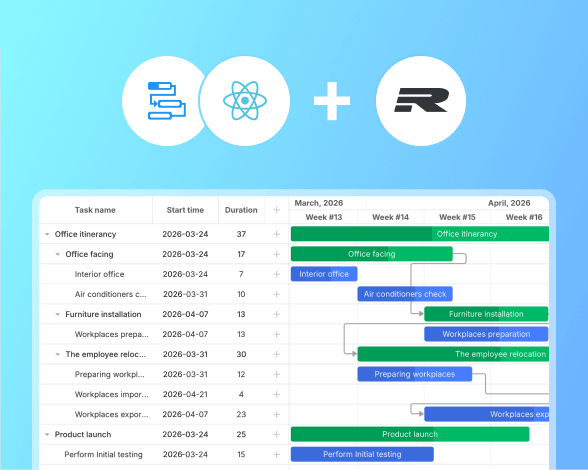Collapse the Office itinerary tree node
Viewport: 588px width, 470px height.
pos(47,234)
